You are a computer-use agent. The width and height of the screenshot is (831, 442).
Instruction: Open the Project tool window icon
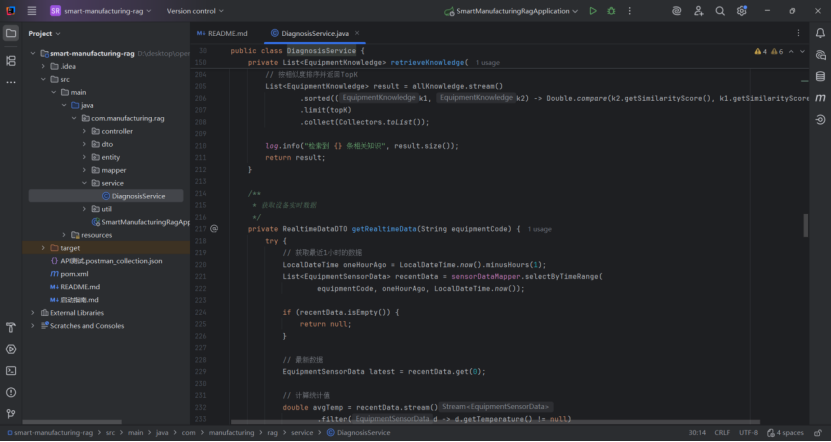click(x=11, y=33)
